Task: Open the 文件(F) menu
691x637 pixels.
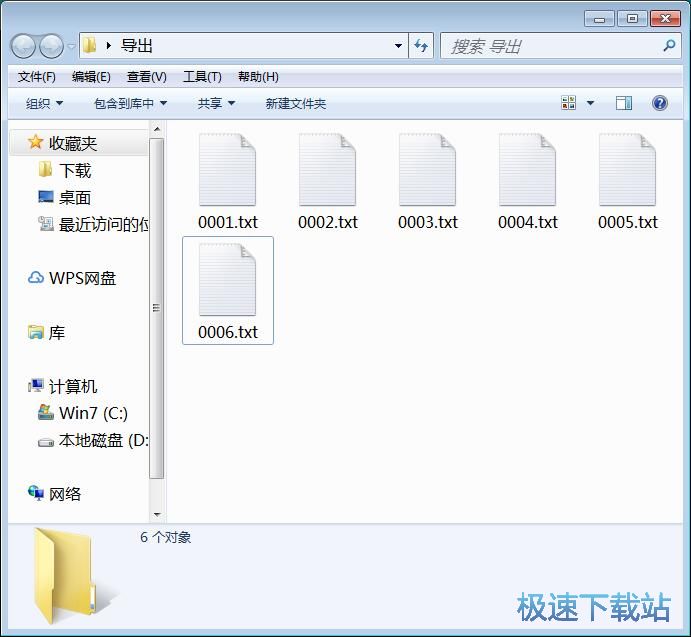Action: coord(37,77)
